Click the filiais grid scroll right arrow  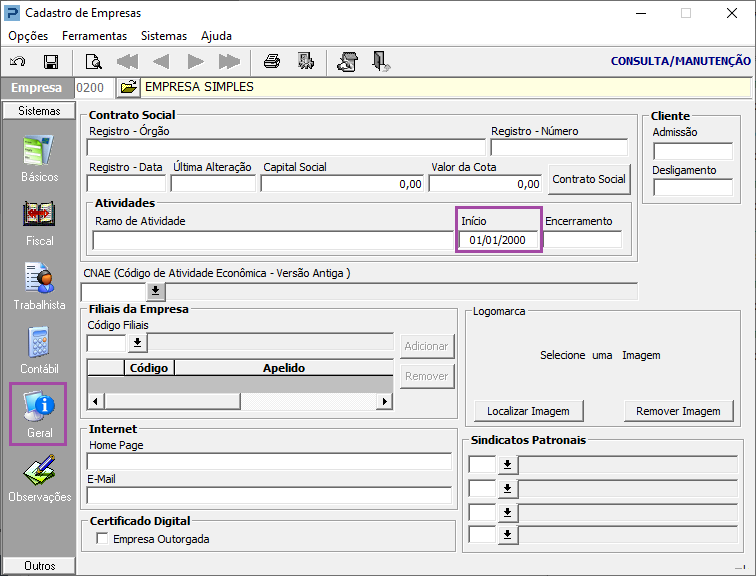(x=384, y=401)
